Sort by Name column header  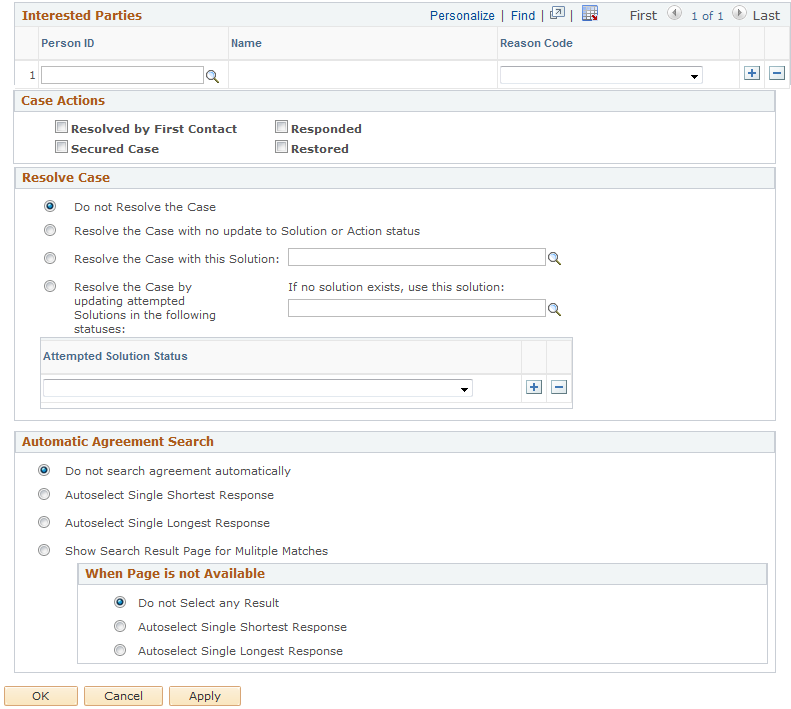click(x=246, y=43)
